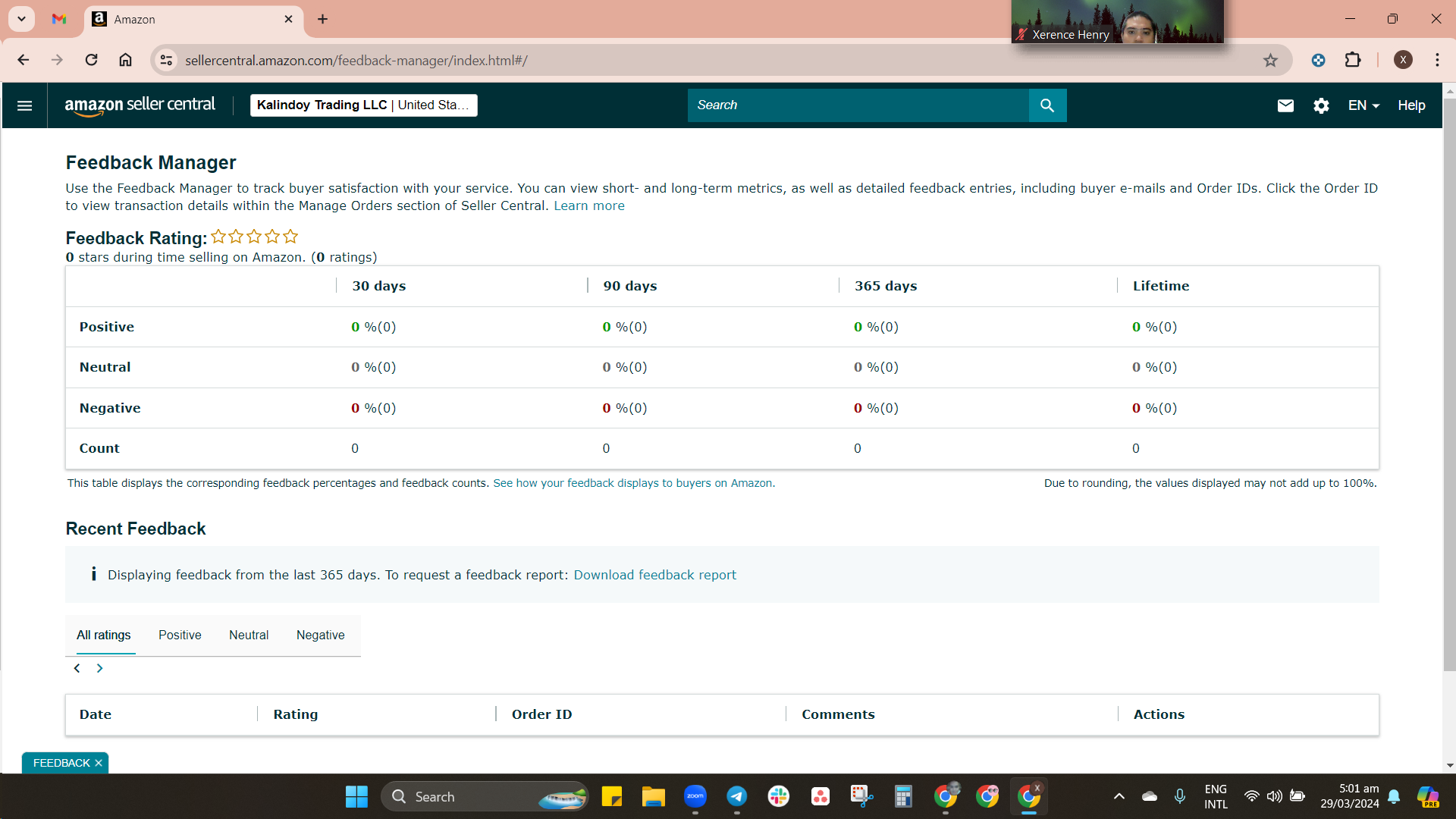Open the notifications bell in taskbar
The height and width of the screenshot is (819, 1456).
pyautogui.click(x=1394, y=796)
